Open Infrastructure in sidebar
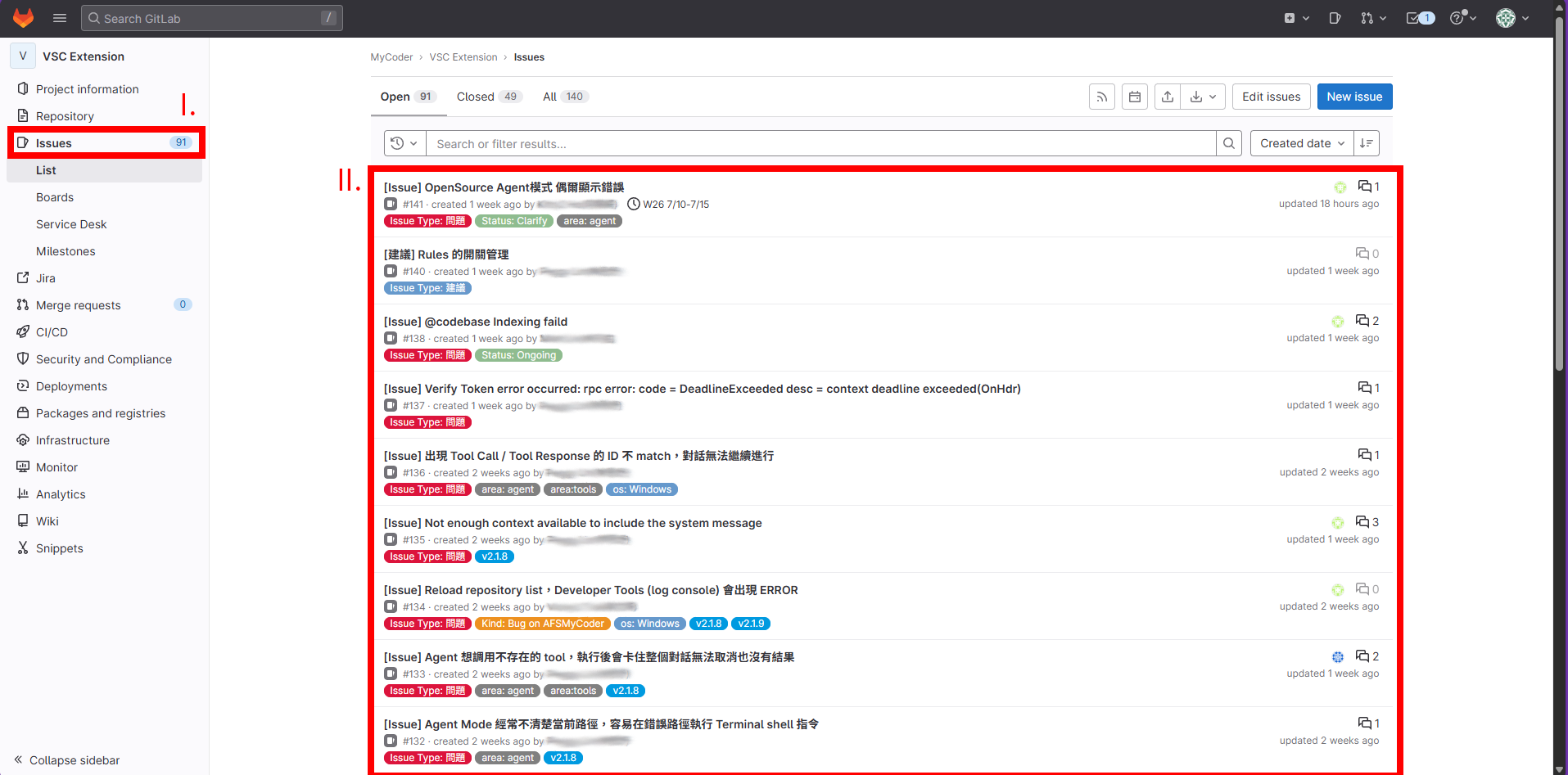This screenshot has height=775, width=1568. tap(104, 440)
